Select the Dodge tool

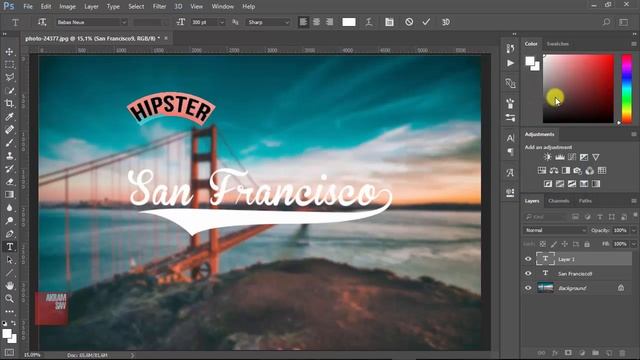(9, 221)
